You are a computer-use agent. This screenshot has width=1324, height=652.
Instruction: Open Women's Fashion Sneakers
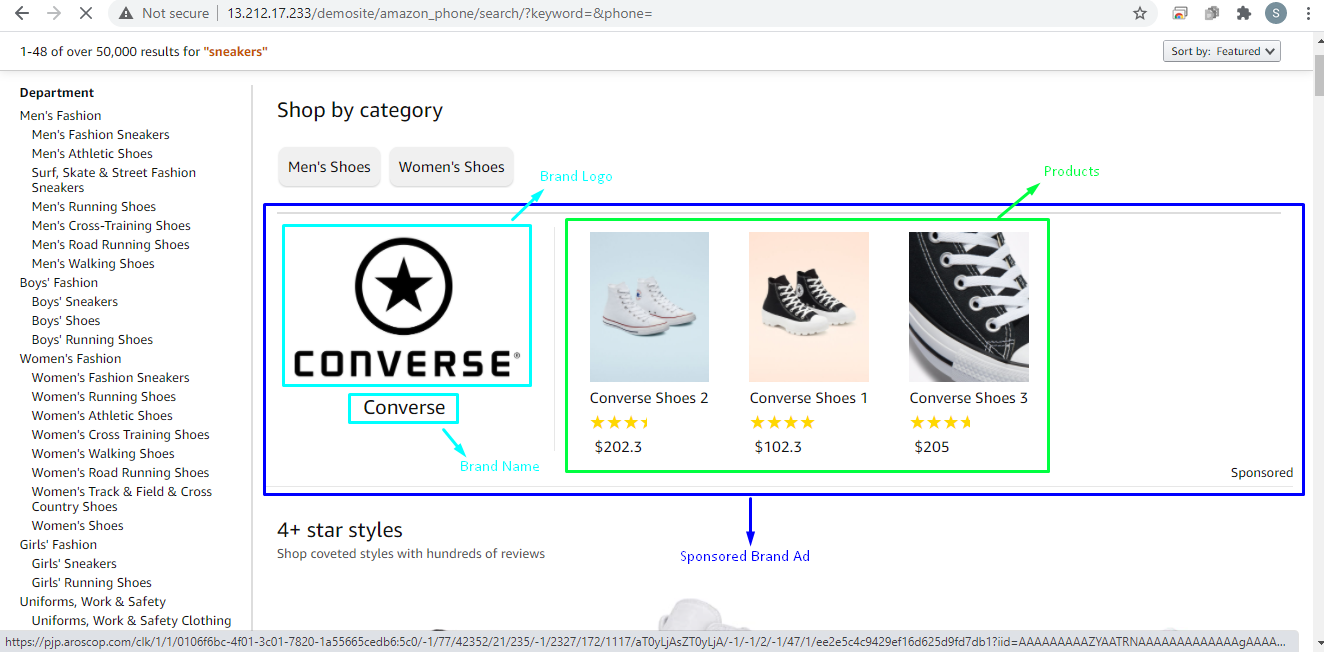[x=110, y=378]
